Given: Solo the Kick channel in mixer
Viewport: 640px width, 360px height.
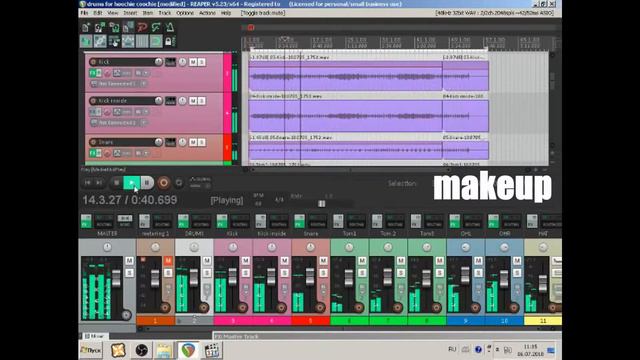Looking at the screenshot, I should point(246,273).
